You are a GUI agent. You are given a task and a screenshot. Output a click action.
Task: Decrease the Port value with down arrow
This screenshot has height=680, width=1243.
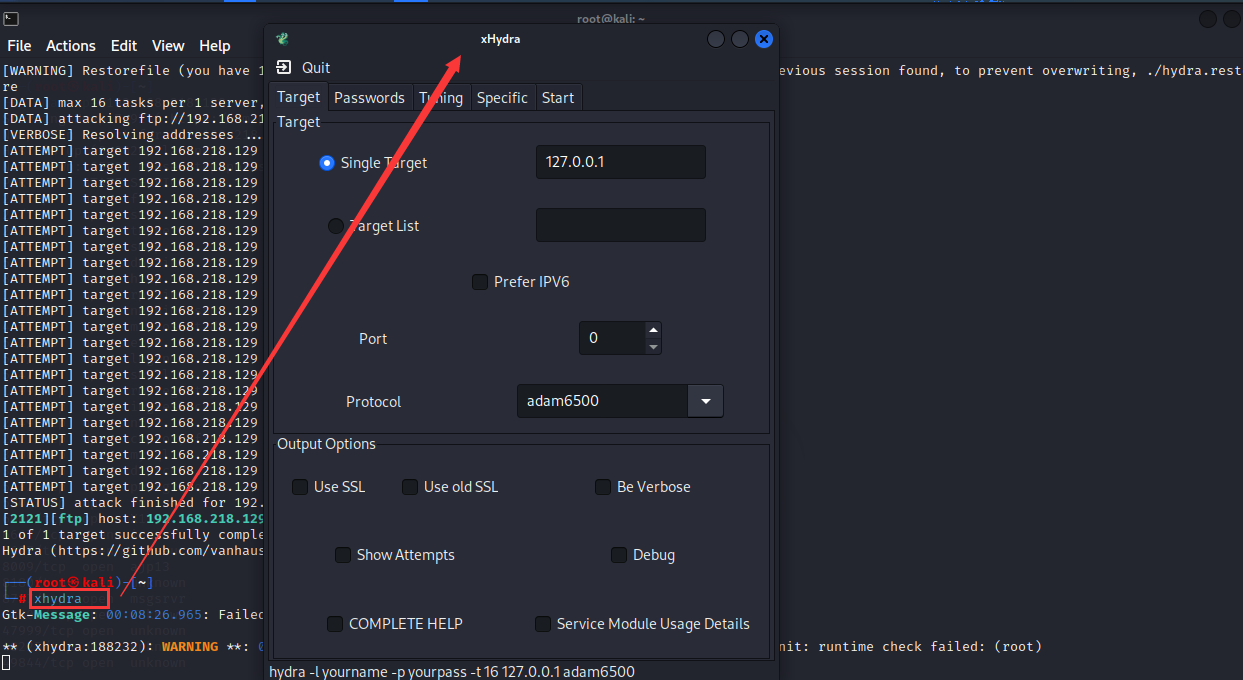click(x=653, y=347)
